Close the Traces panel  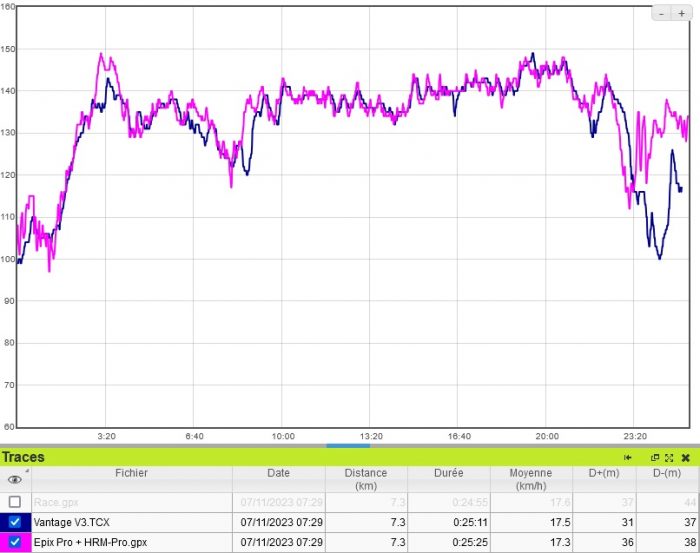685,457
